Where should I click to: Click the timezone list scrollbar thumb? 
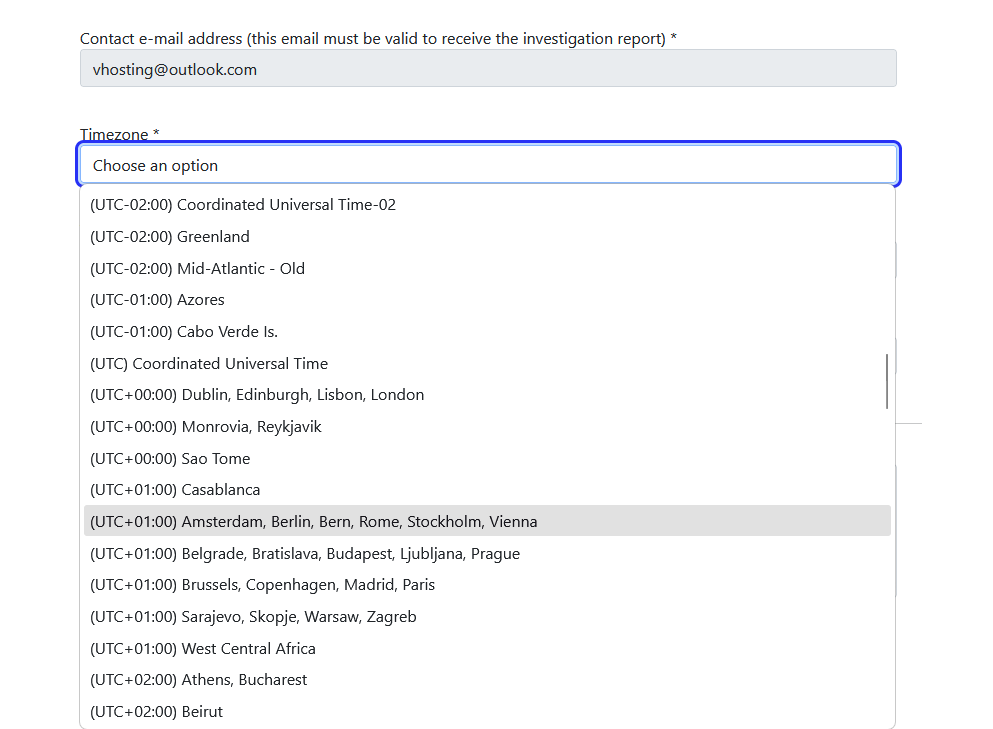click(887, 381)
